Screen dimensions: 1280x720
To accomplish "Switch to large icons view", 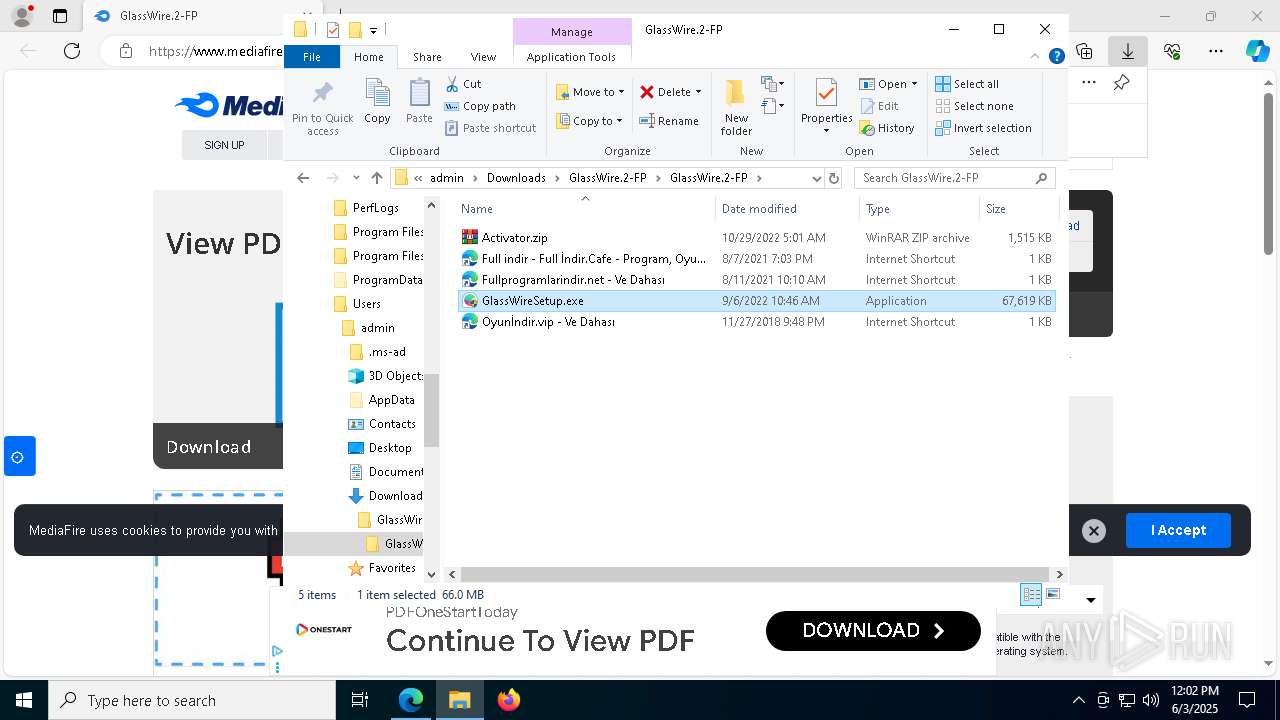I will pyautogui.click(x=1053, y=595).
